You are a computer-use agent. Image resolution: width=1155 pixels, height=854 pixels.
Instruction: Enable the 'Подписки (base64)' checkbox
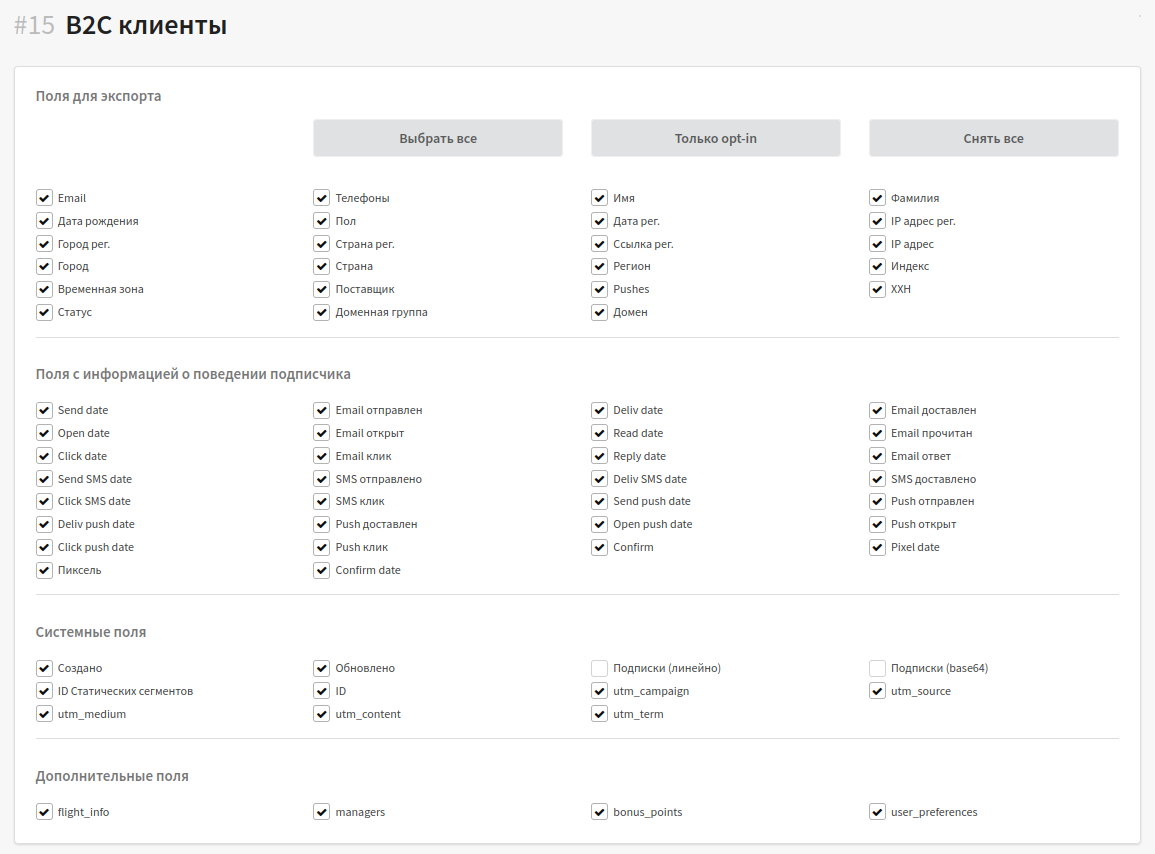[x=877, y=668]
